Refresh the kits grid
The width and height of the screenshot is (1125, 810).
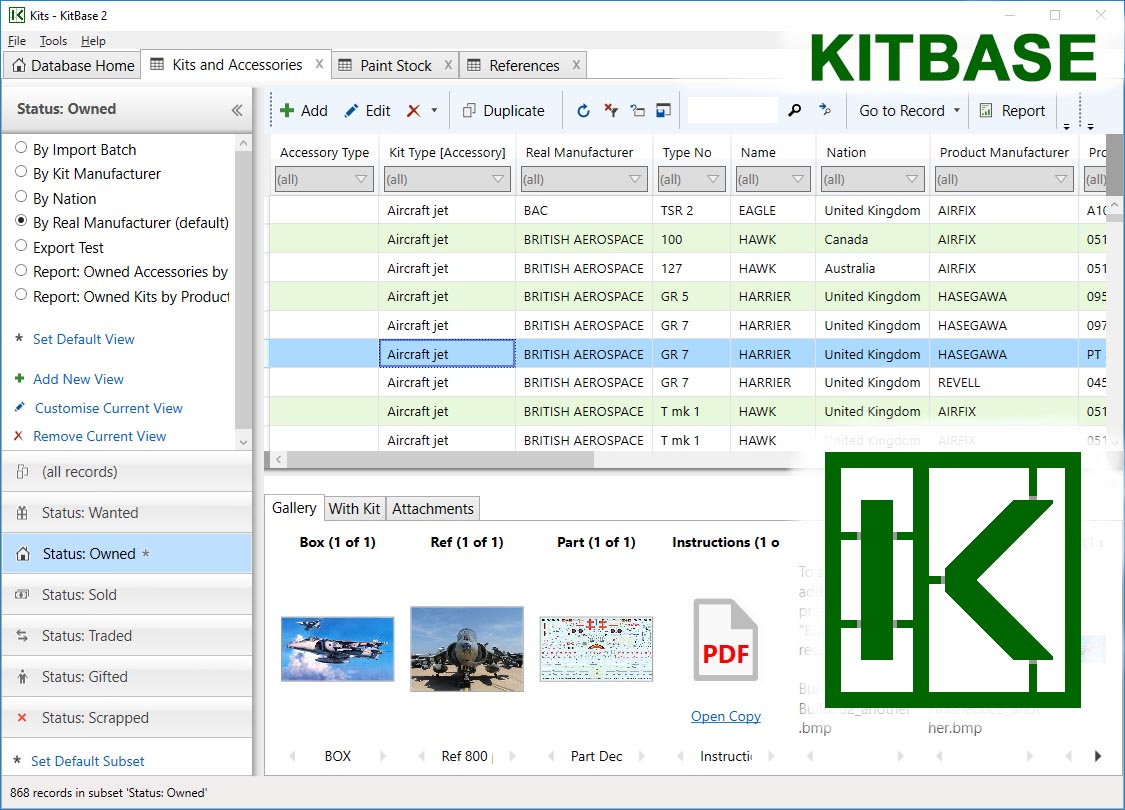(583, 110)
